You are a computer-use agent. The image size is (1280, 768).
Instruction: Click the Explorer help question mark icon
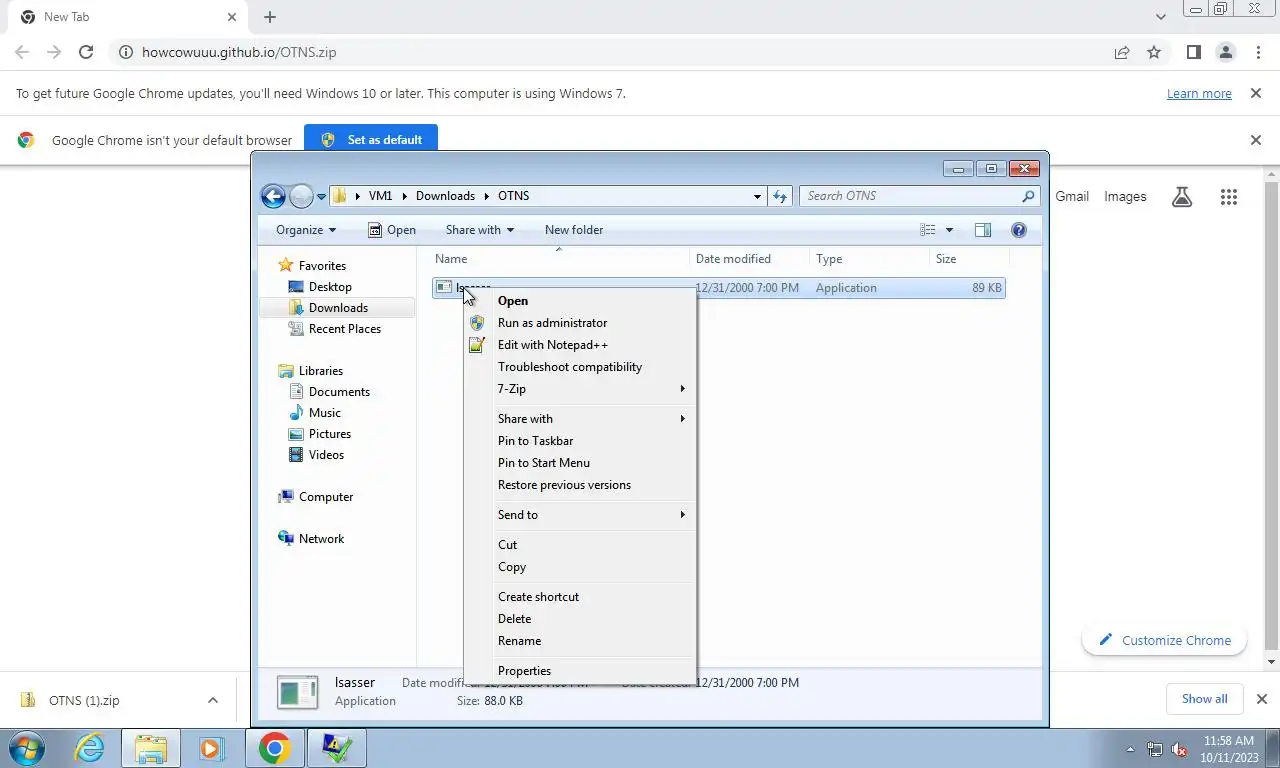(x=1019, y=230)
